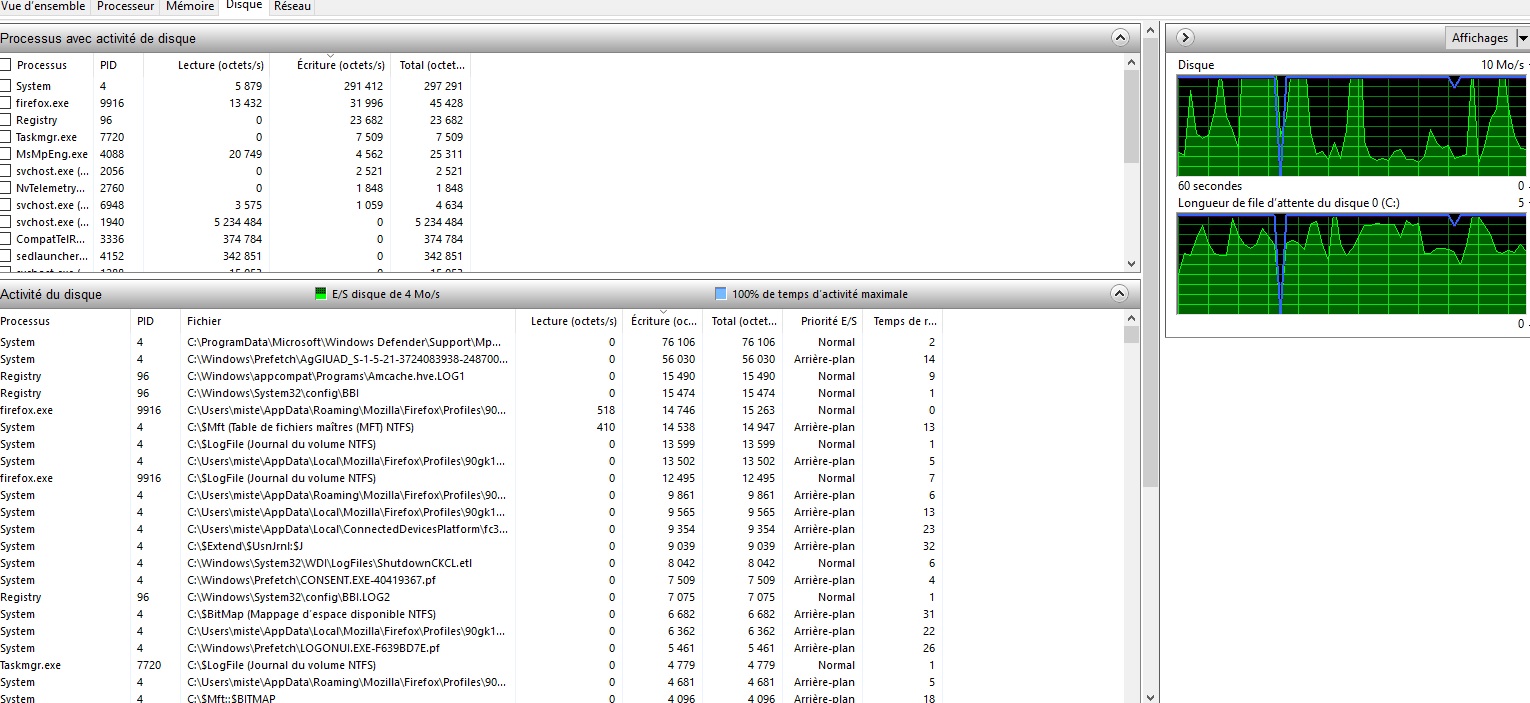This screenshot has height=703, width=1530.
Task: Click the 291 412 write value for System
Action: (x=362, y=86)
